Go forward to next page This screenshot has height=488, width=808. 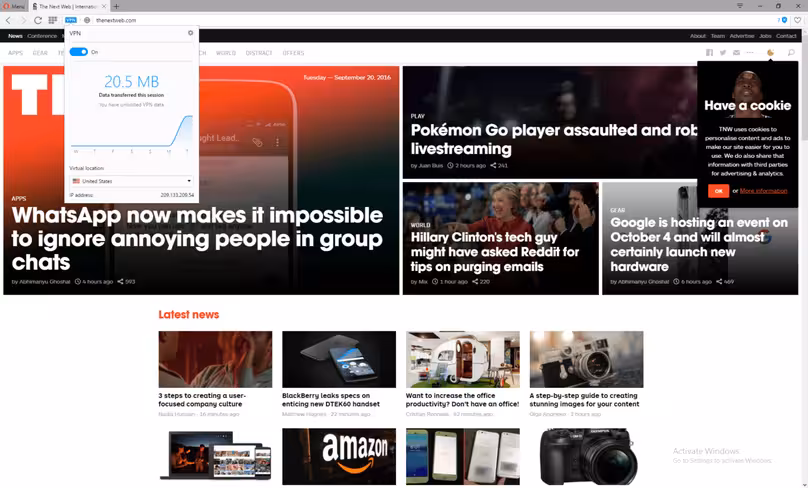tap(23, 20)
